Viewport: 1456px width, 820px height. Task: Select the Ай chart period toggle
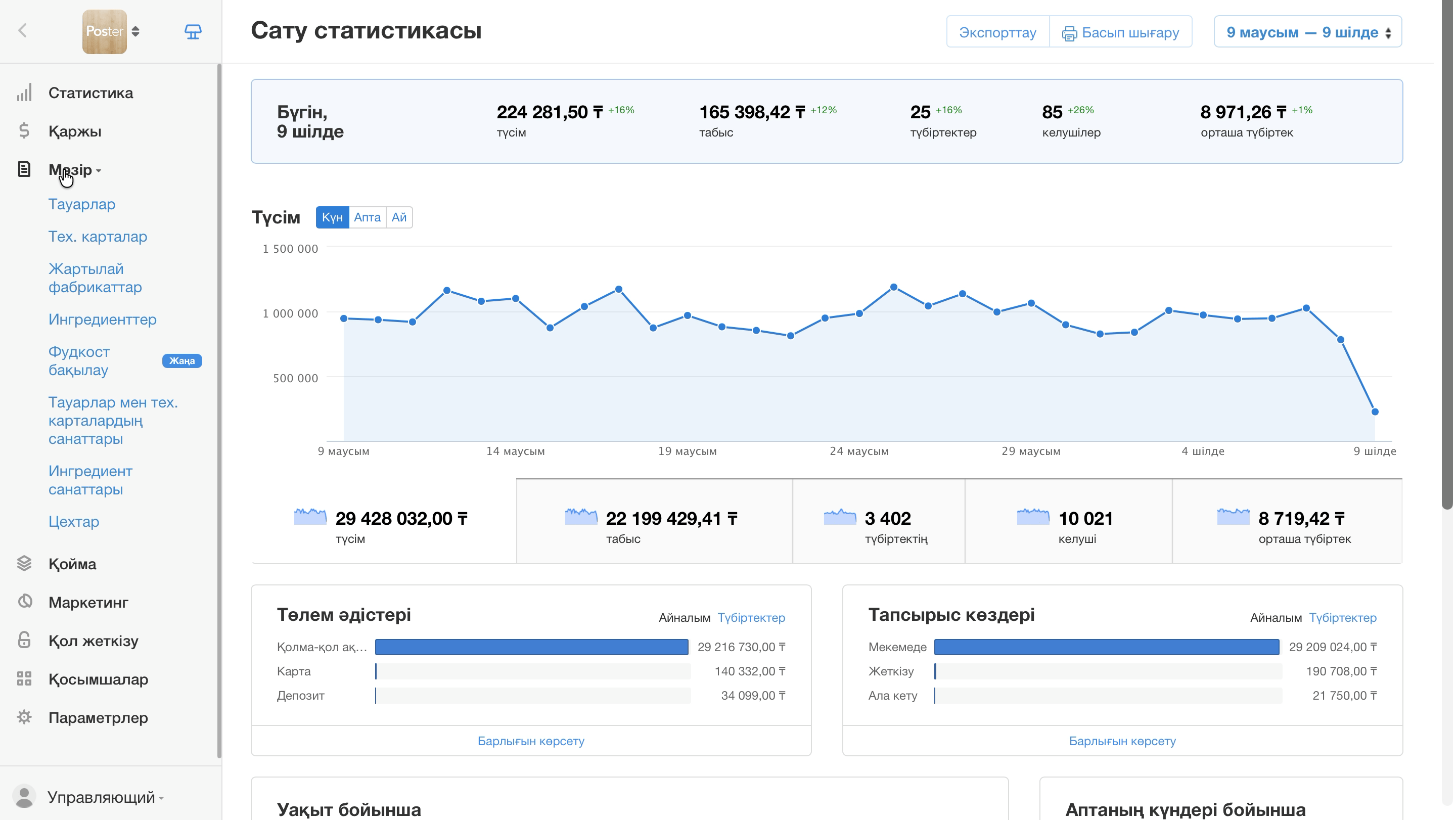[x=399, y=217]
